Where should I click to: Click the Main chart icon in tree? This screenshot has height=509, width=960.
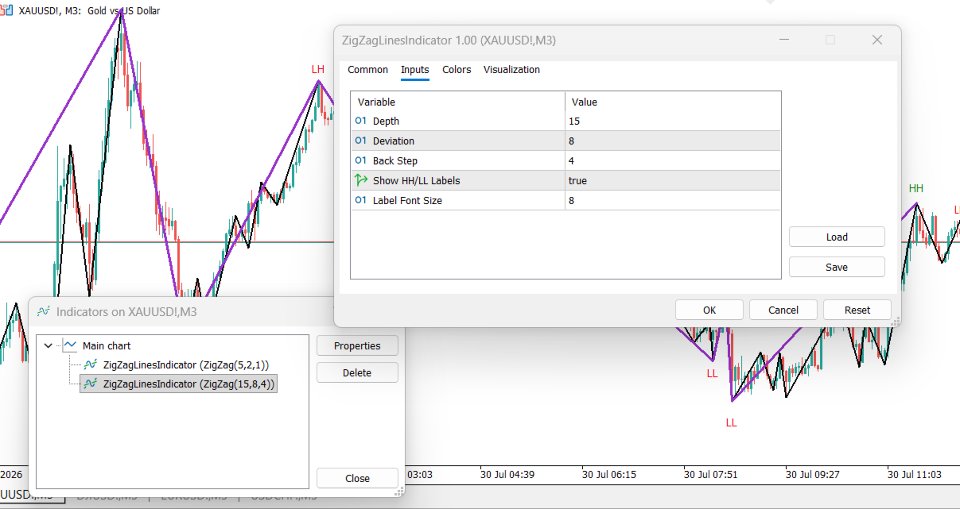click(70, 345)
